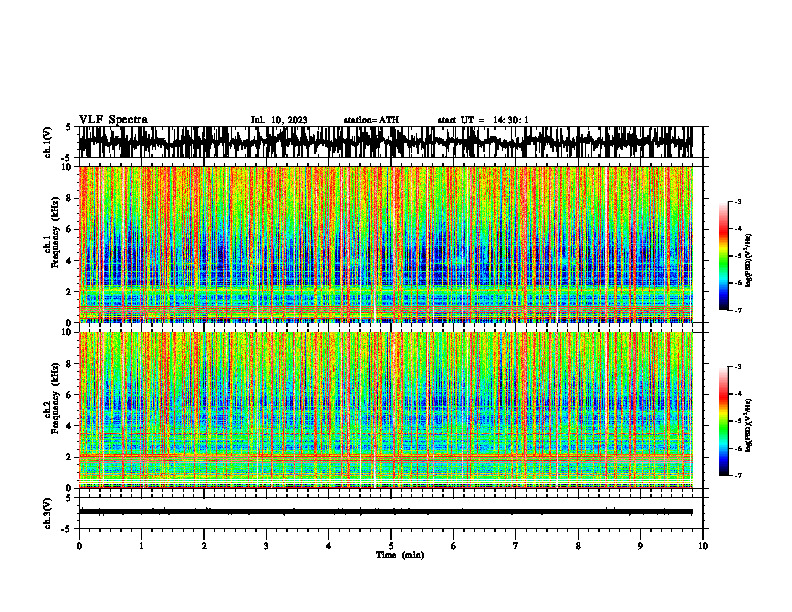Click the "station=ATH" header label
The height and width of the screenshot is (612, 792).
tap(371, 120)
